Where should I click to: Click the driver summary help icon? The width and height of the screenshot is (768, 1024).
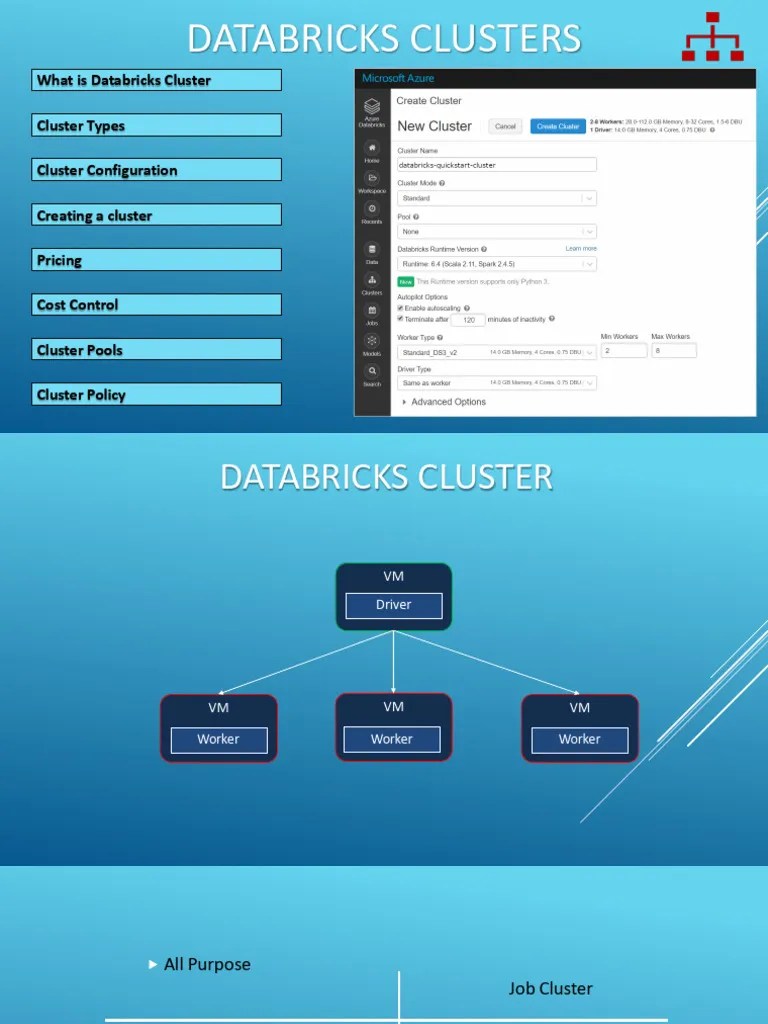point(712,130)
